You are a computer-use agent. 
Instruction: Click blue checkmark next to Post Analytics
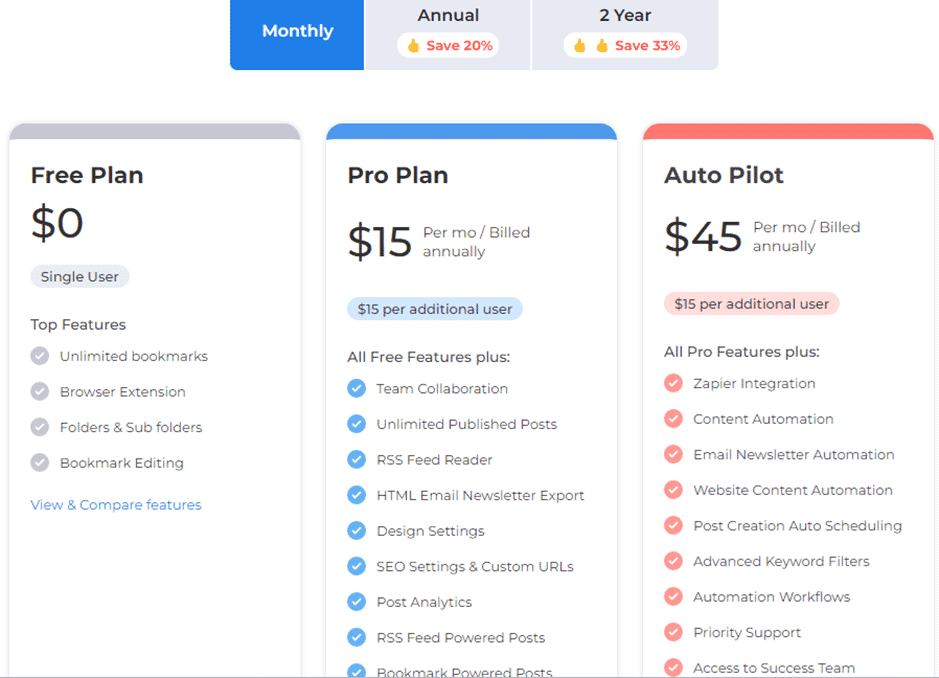tap(356, 601)
